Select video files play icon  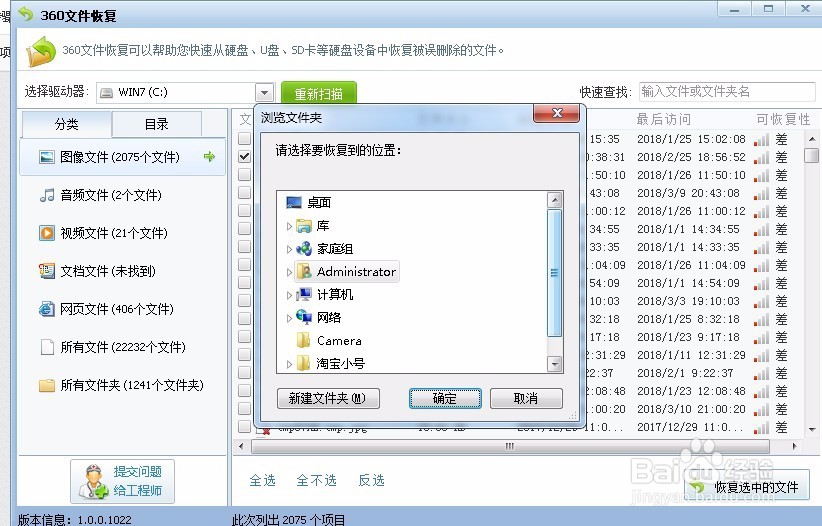click(x=47, y=233)
